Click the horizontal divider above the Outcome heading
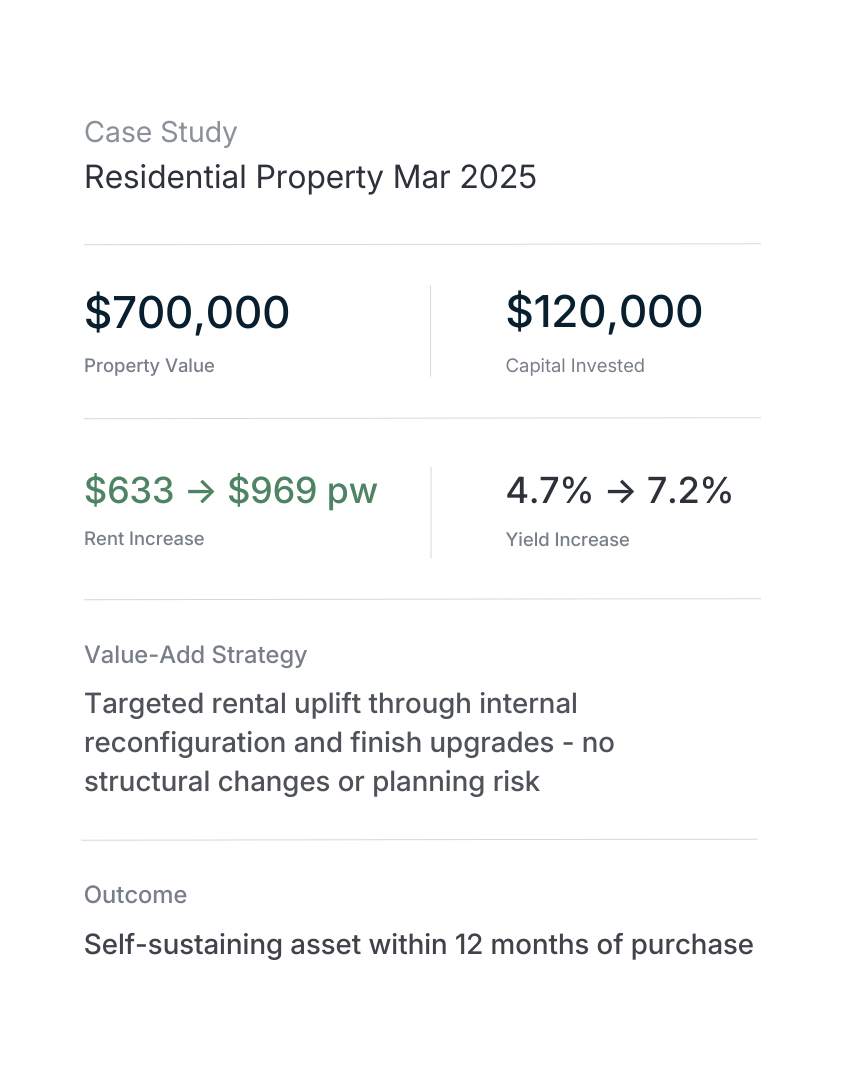Viewport: 842px width, 1076px height. point(419,839)
